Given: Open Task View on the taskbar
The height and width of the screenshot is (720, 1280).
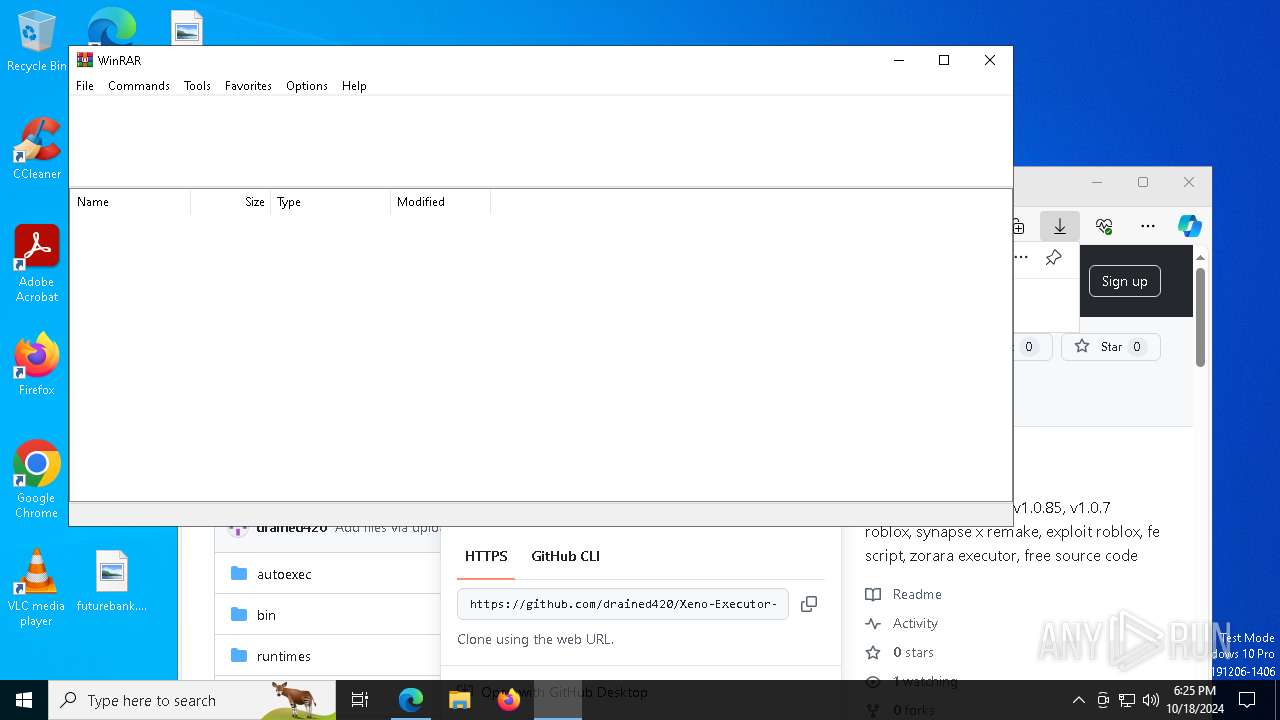Looking at the screenshot, I should [360, 700].
